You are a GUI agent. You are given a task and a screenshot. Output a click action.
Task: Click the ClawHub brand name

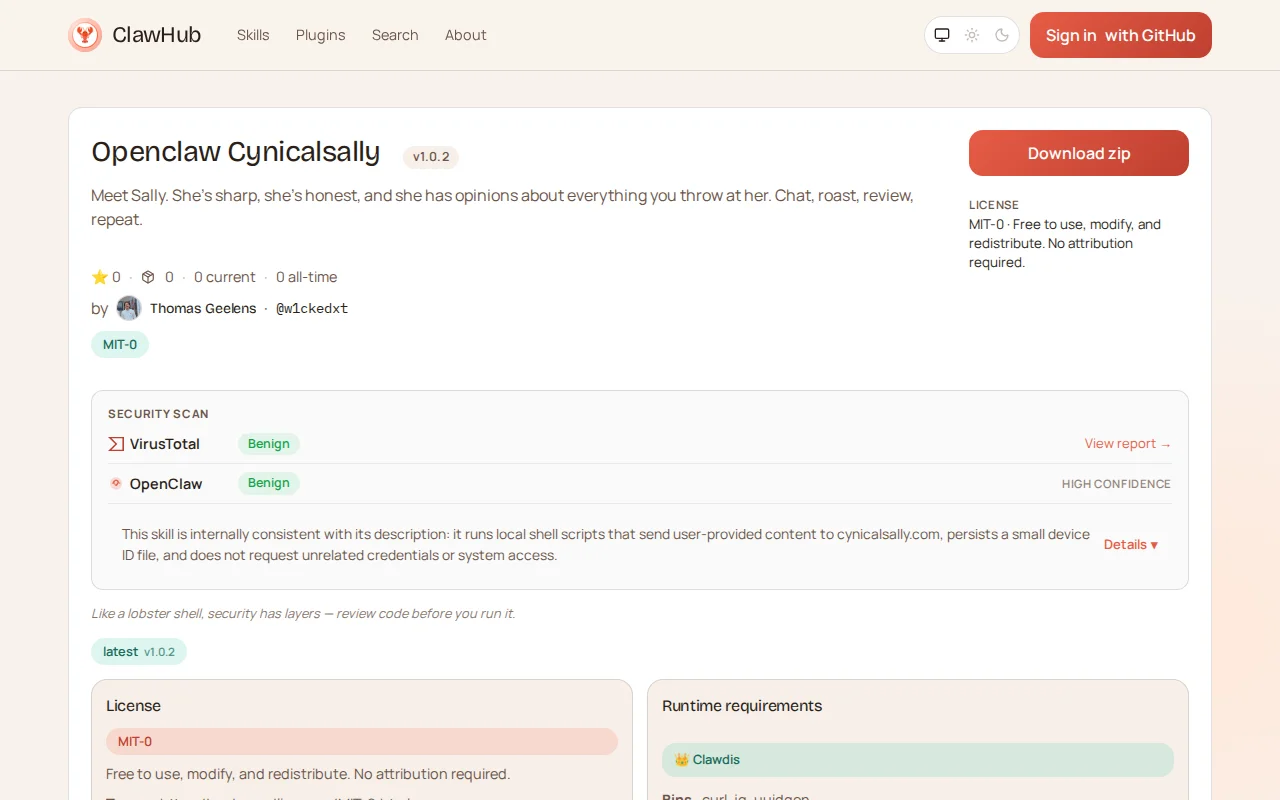[157, 35]
